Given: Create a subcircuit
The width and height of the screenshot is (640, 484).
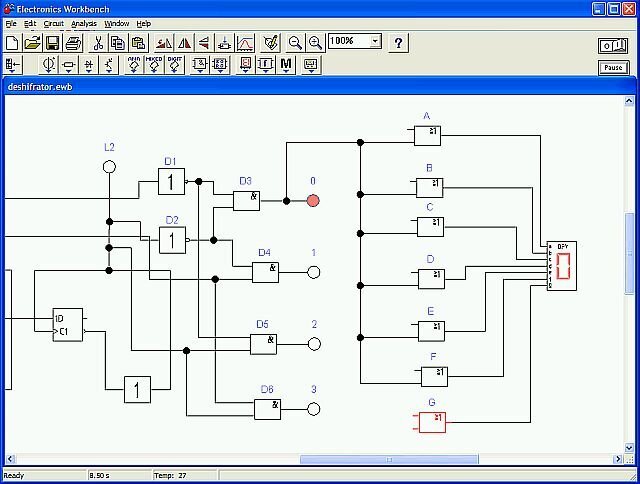Looking at the screenshot, I should (224, 42).
